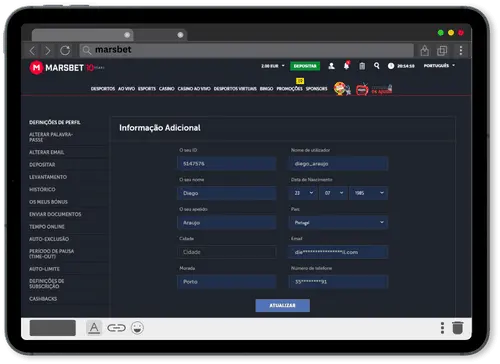500x364 pixels.
Task: Open the Bingo menu item
Action: [266, 89]
